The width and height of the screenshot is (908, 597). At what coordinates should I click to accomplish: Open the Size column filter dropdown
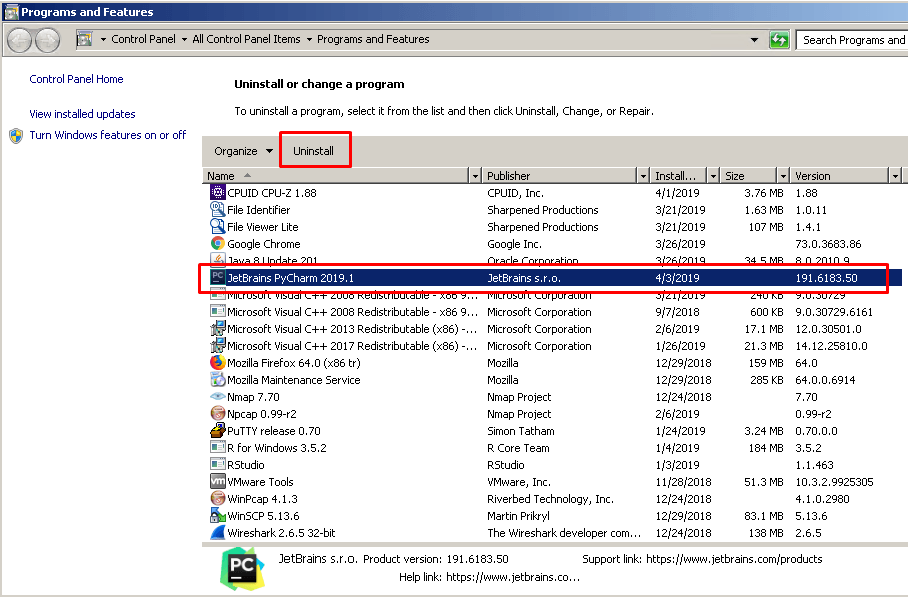click(783, 175)
